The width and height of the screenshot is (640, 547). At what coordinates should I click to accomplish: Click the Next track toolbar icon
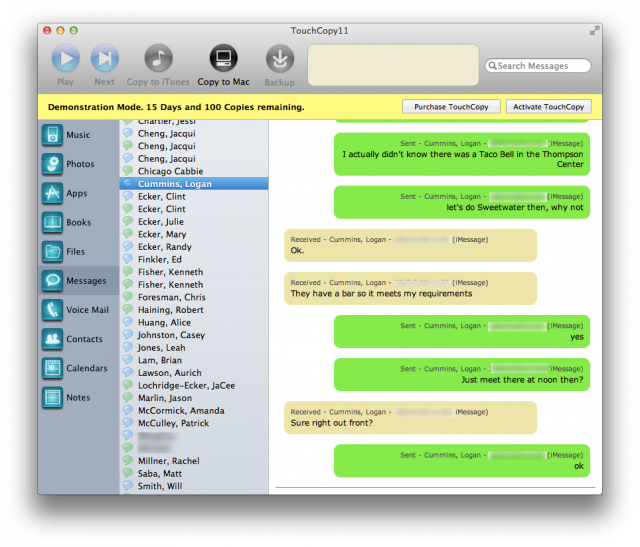104,58
